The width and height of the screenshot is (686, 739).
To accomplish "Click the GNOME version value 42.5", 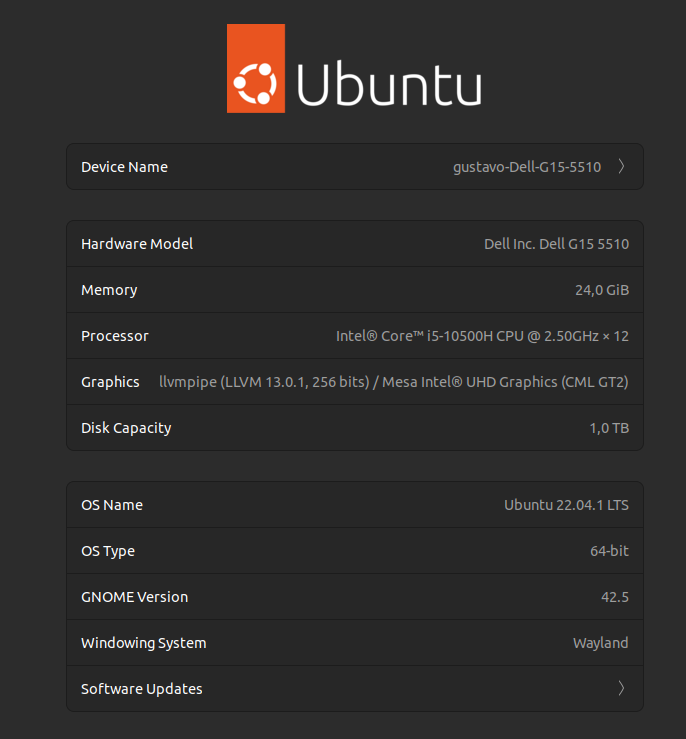I will click(x=615, y=597).
